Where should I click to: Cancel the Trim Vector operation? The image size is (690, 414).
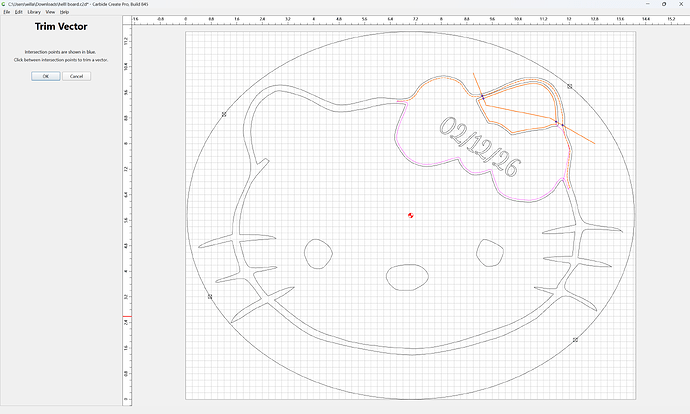point(77,76)
